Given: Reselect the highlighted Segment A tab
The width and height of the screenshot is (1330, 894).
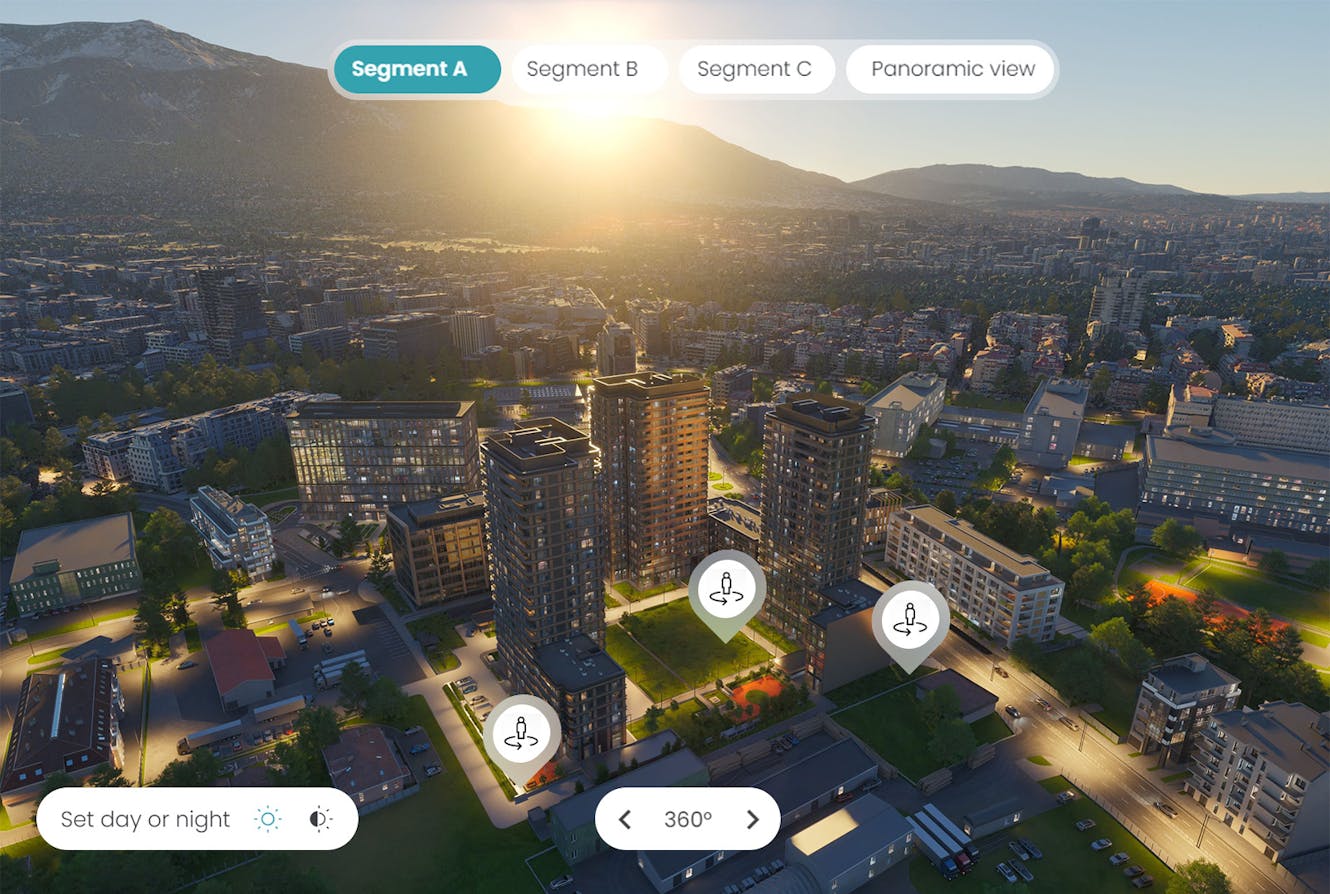Looking at the screenshot, I should [x=416, y=68].
